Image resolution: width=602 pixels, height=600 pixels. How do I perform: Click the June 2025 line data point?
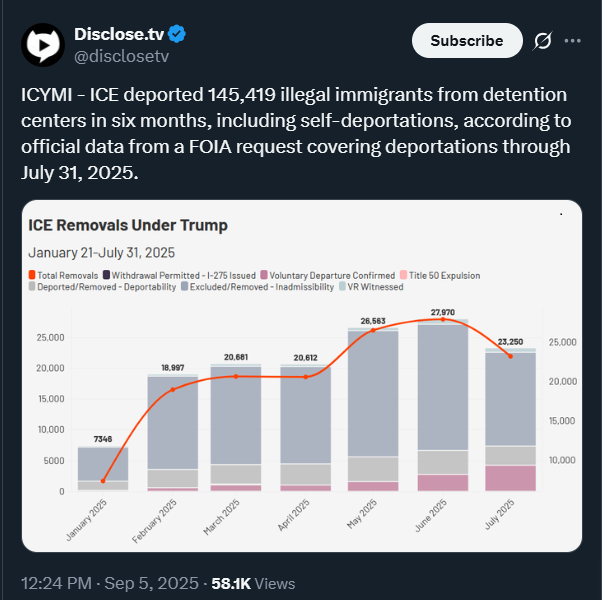point(443,320)
